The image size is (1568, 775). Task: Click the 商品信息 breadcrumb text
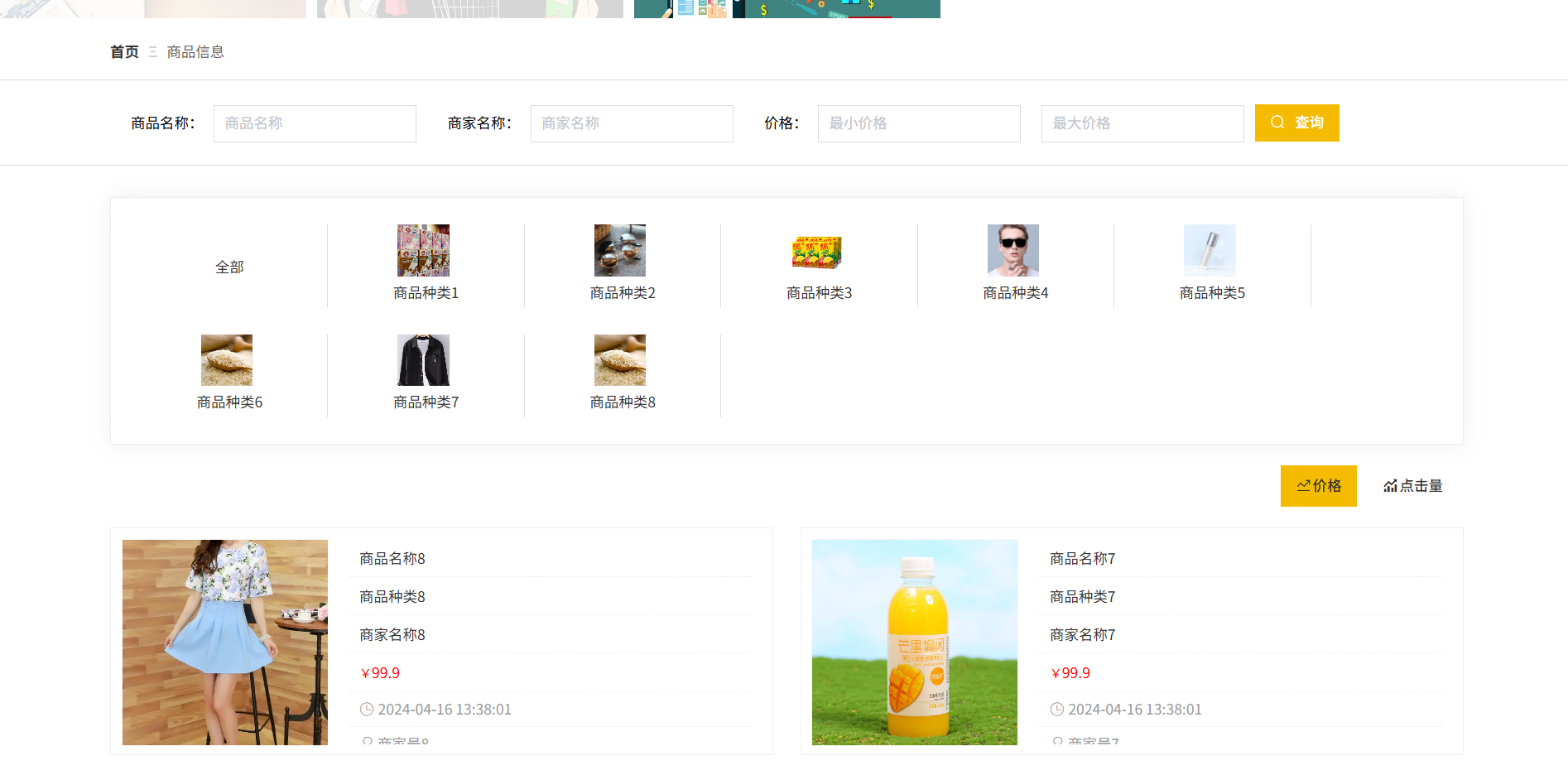(x=195, y=52)
